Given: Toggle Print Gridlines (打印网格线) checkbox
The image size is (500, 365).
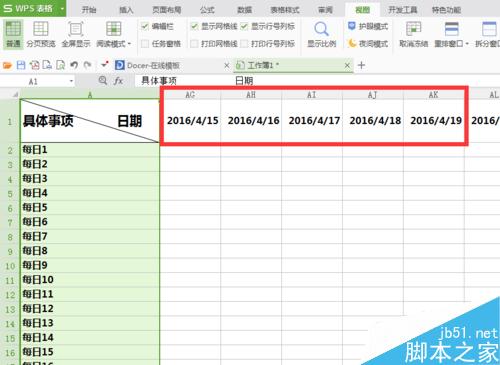Looking at the screenshot, I should [194, 43].
